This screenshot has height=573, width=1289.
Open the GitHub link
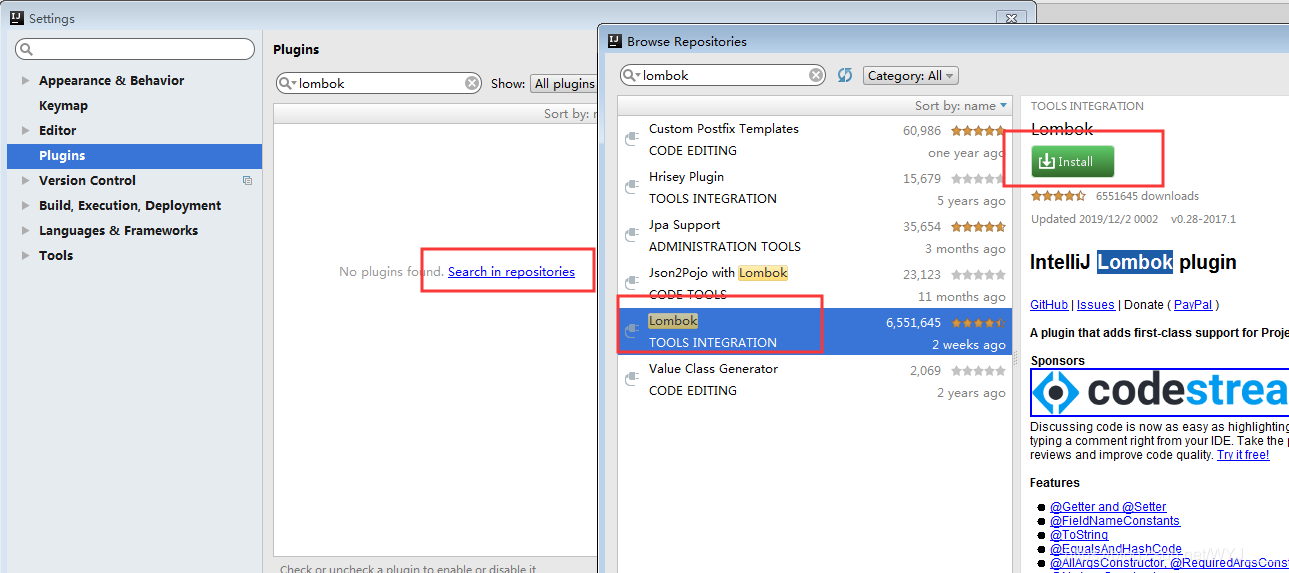click(x=1049, y=304)
